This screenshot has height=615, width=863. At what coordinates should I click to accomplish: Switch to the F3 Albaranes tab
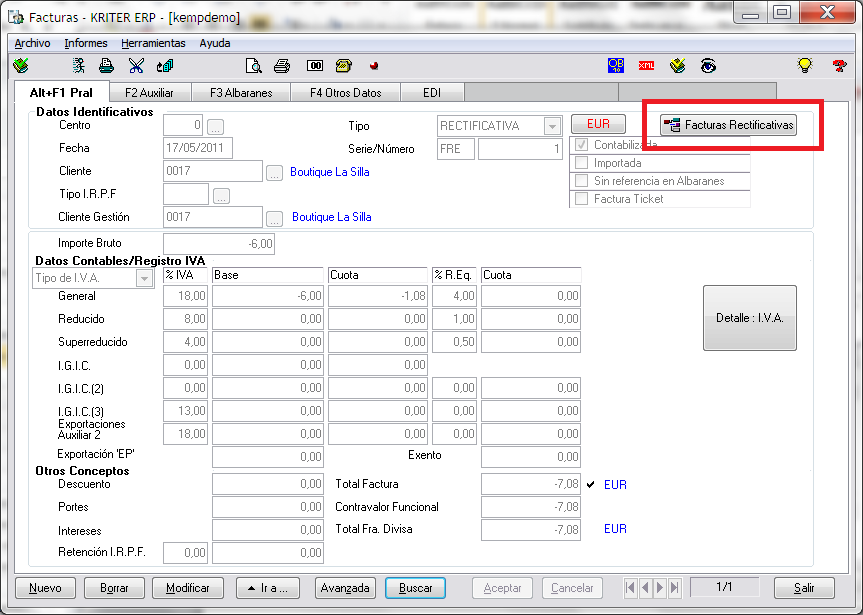(241, 92)
